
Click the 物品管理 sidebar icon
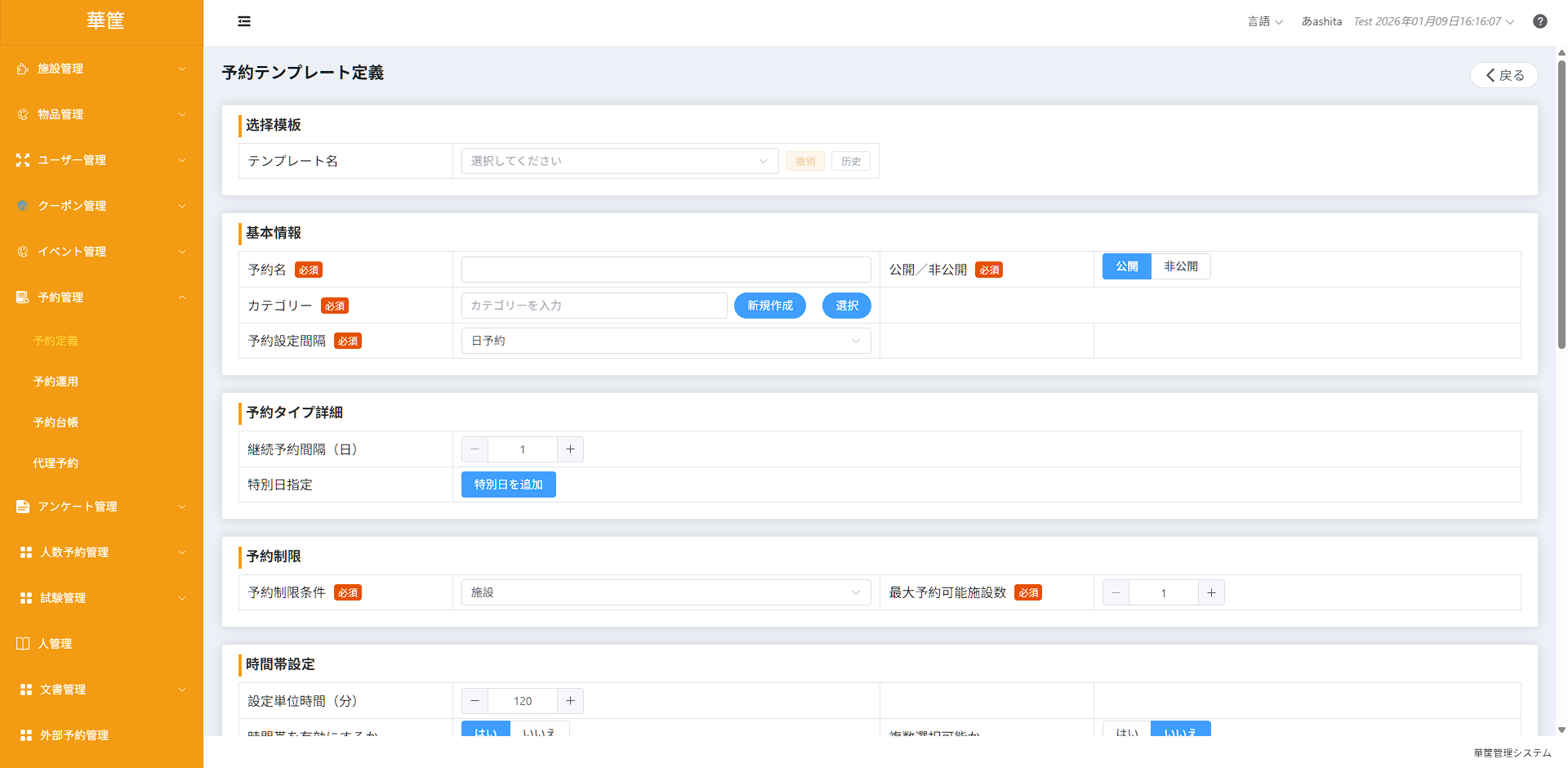[23, 114]
